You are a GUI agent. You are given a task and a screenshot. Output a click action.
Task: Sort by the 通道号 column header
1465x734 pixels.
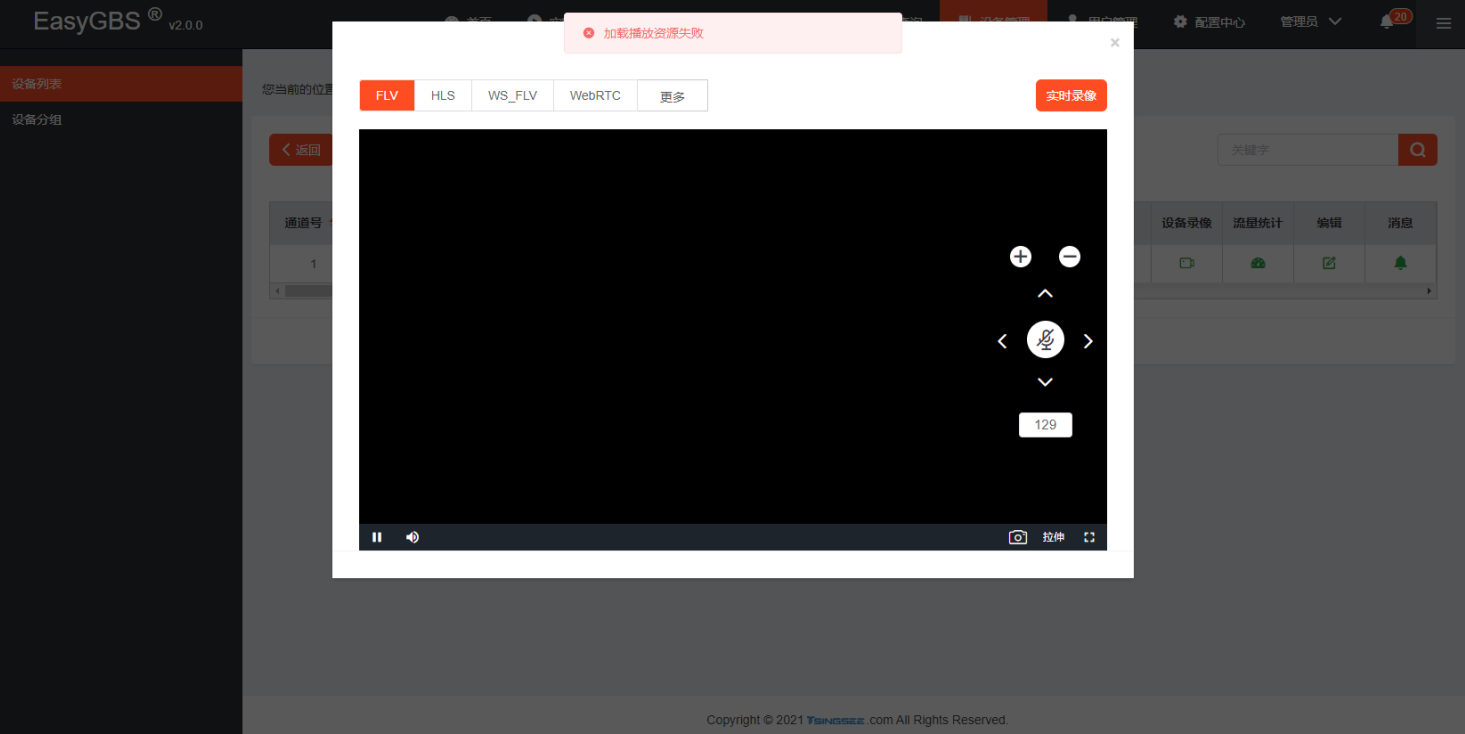tap(303, 223)
